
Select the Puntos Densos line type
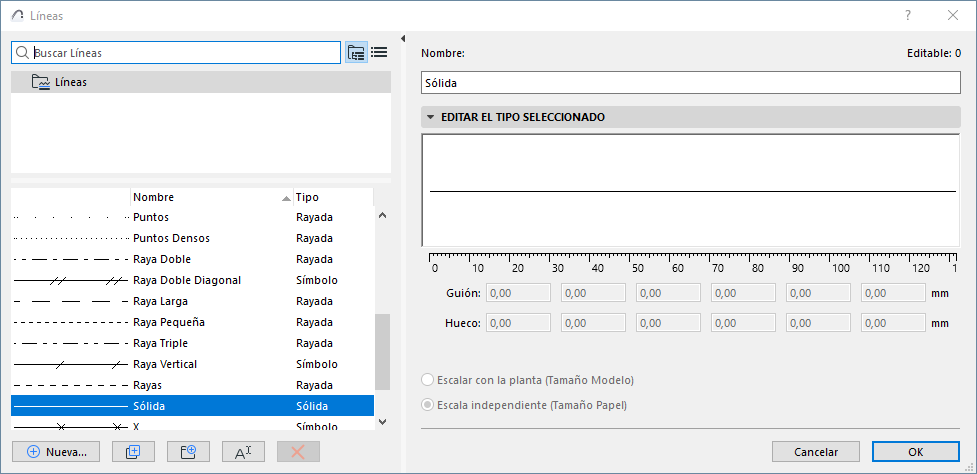click(193, 239)
